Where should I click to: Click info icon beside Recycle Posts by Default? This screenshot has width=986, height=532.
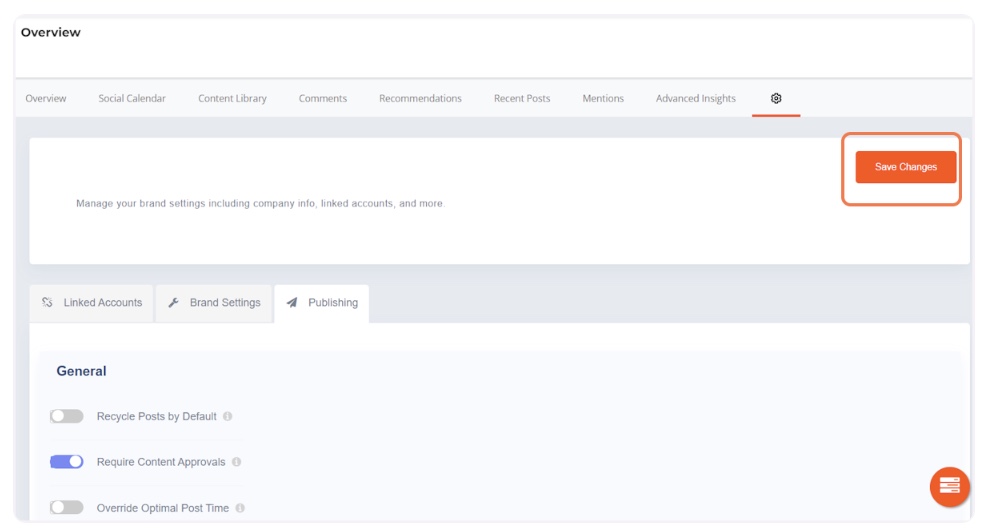[228, 416]
